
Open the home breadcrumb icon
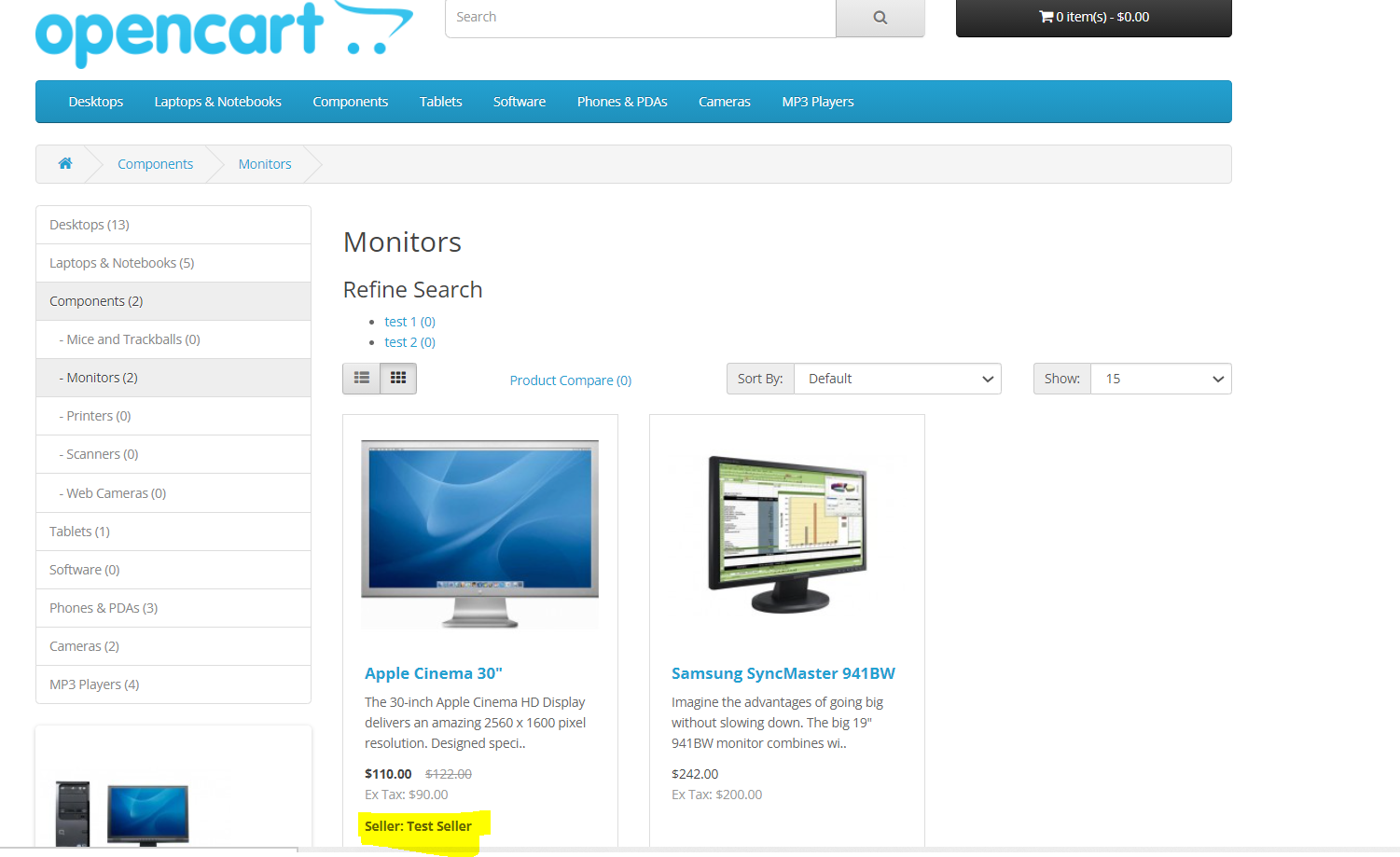[65, 163]
